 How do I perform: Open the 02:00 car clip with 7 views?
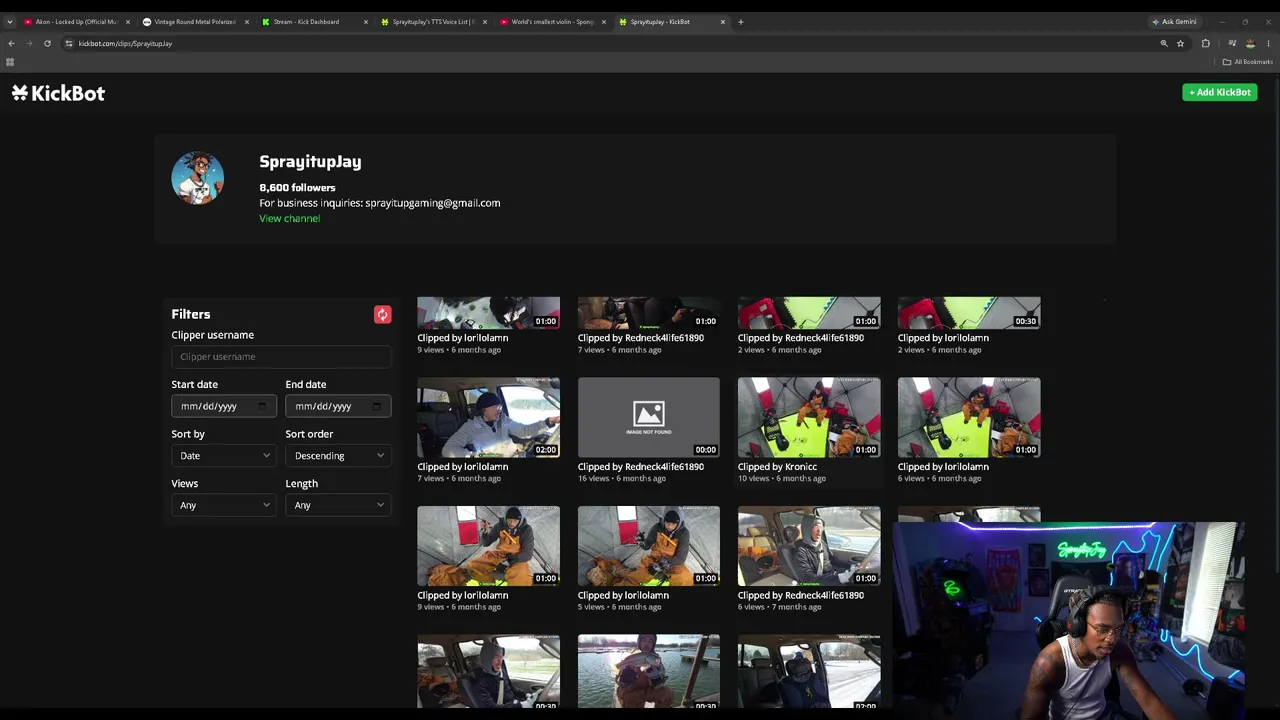coord(488,417)
